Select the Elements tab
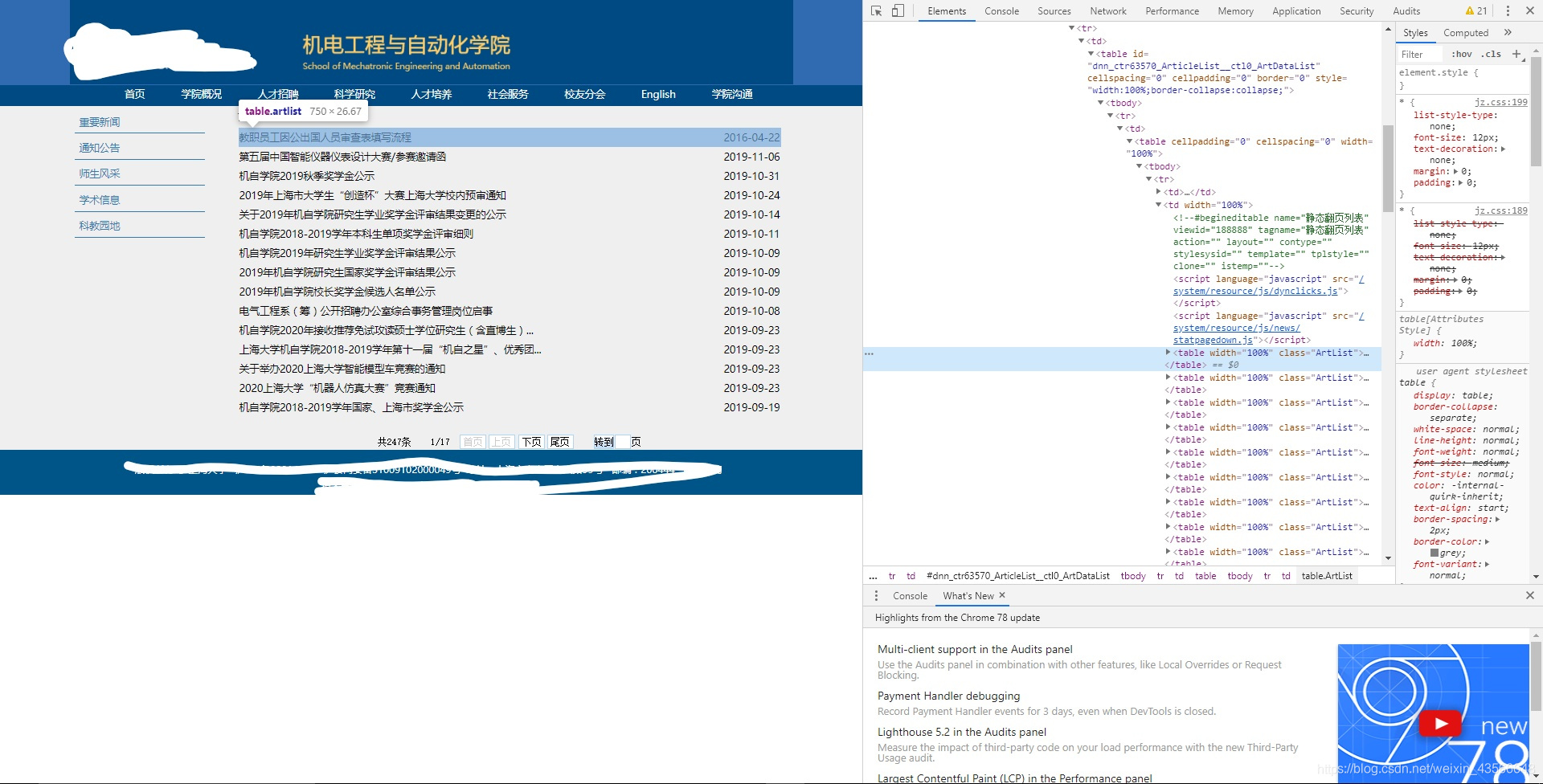This screenshot has height=784, width=1543. (x=947, y=11)
